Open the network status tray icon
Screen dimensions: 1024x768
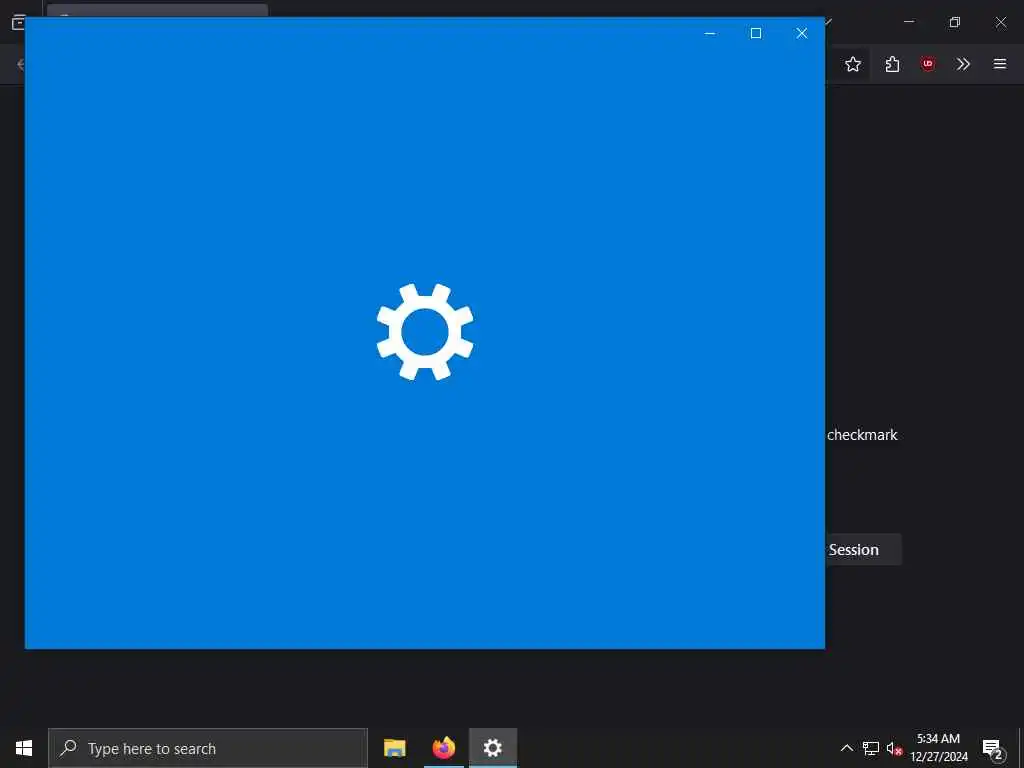point(871,748)
